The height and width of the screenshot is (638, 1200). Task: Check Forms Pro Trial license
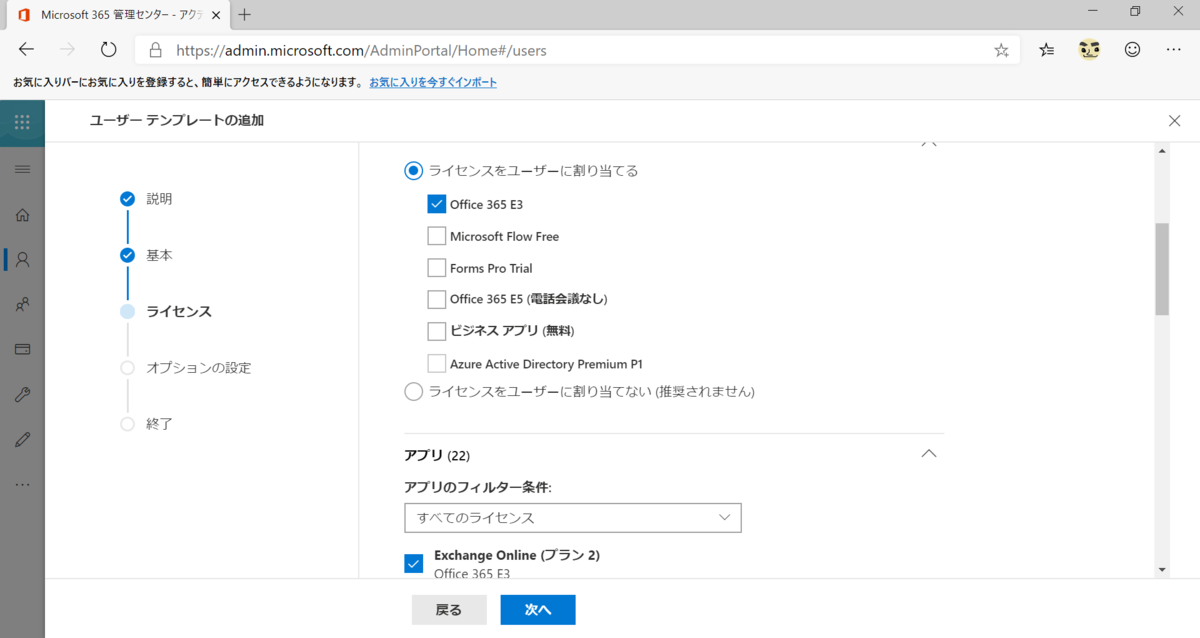click(x=436, y=268)
